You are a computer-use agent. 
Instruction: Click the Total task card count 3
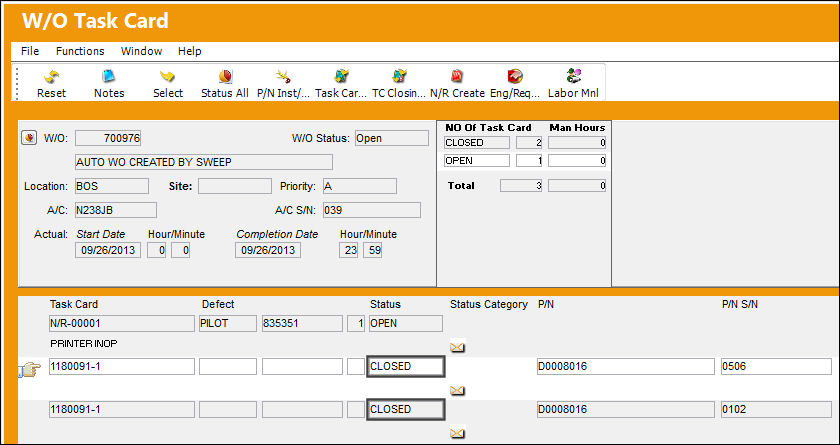click(521, 186)
